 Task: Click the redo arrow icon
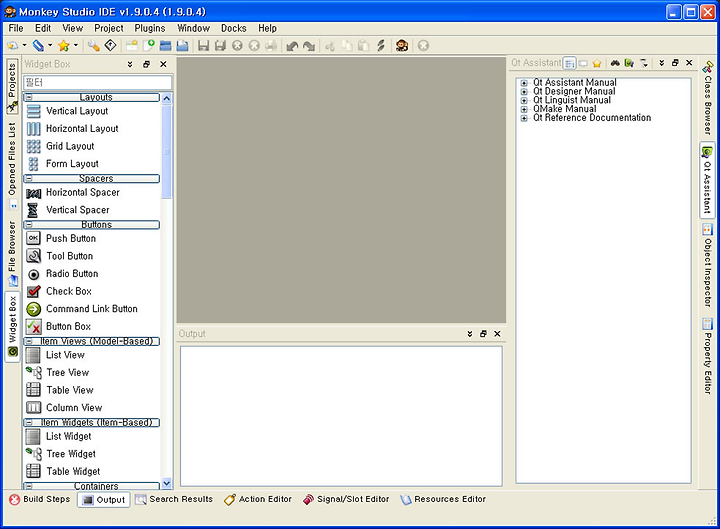pos(309,45)
